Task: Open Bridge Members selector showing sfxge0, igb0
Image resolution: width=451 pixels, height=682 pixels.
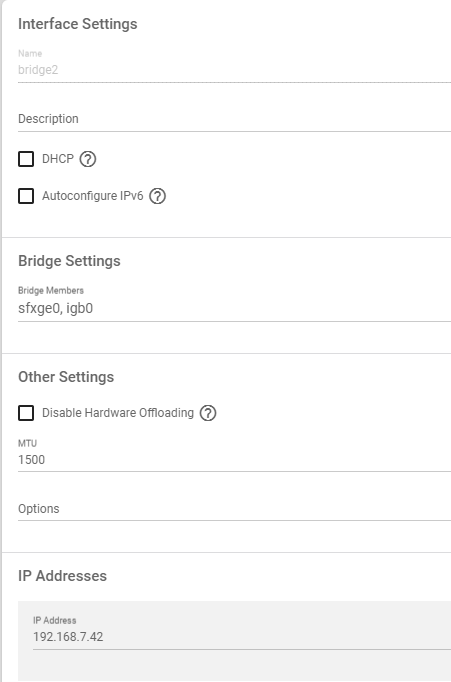Action: [234, 308]
